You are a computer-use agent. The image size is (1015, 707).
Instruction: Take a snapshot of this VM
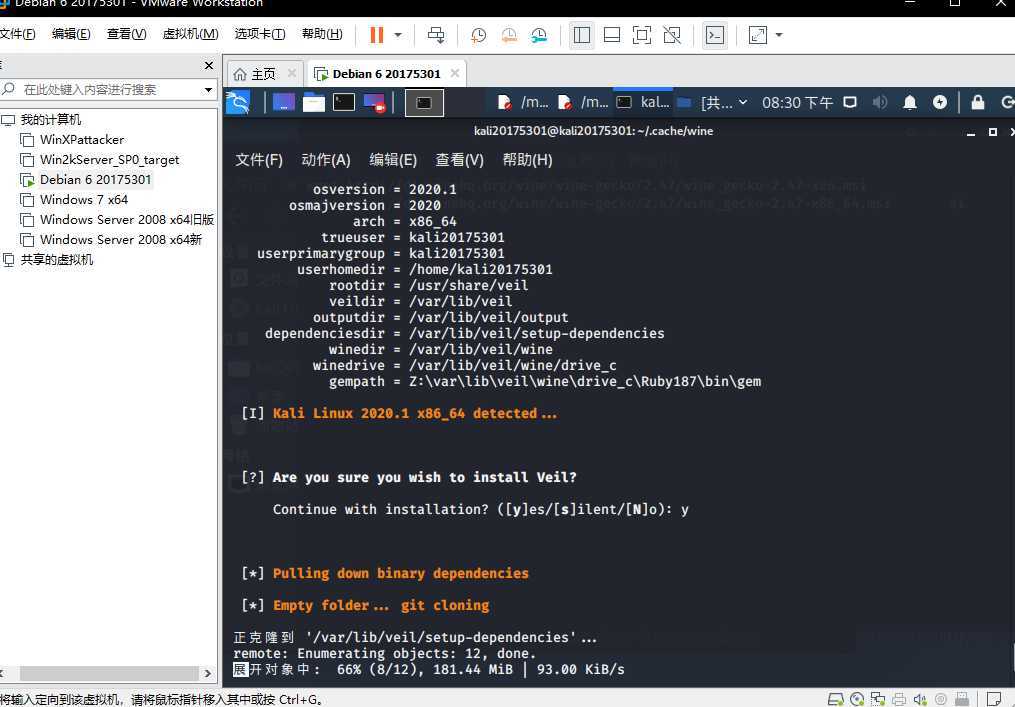coord(478,35)
